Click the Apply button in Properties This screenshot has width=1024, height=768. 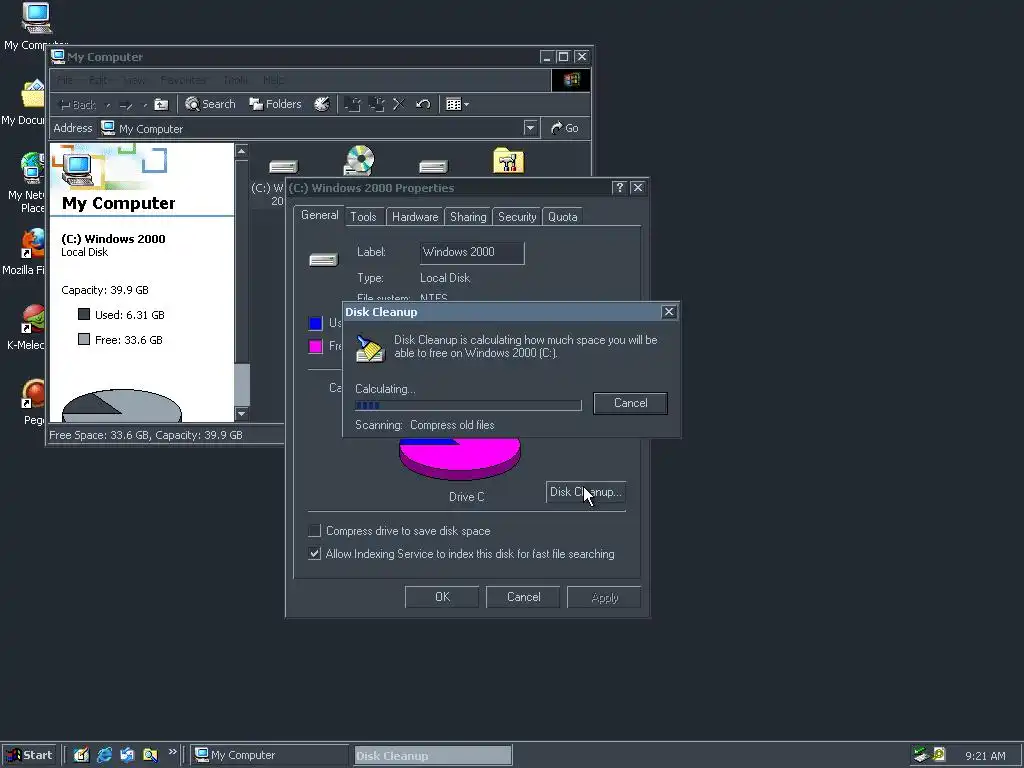(x=604, y=597)
